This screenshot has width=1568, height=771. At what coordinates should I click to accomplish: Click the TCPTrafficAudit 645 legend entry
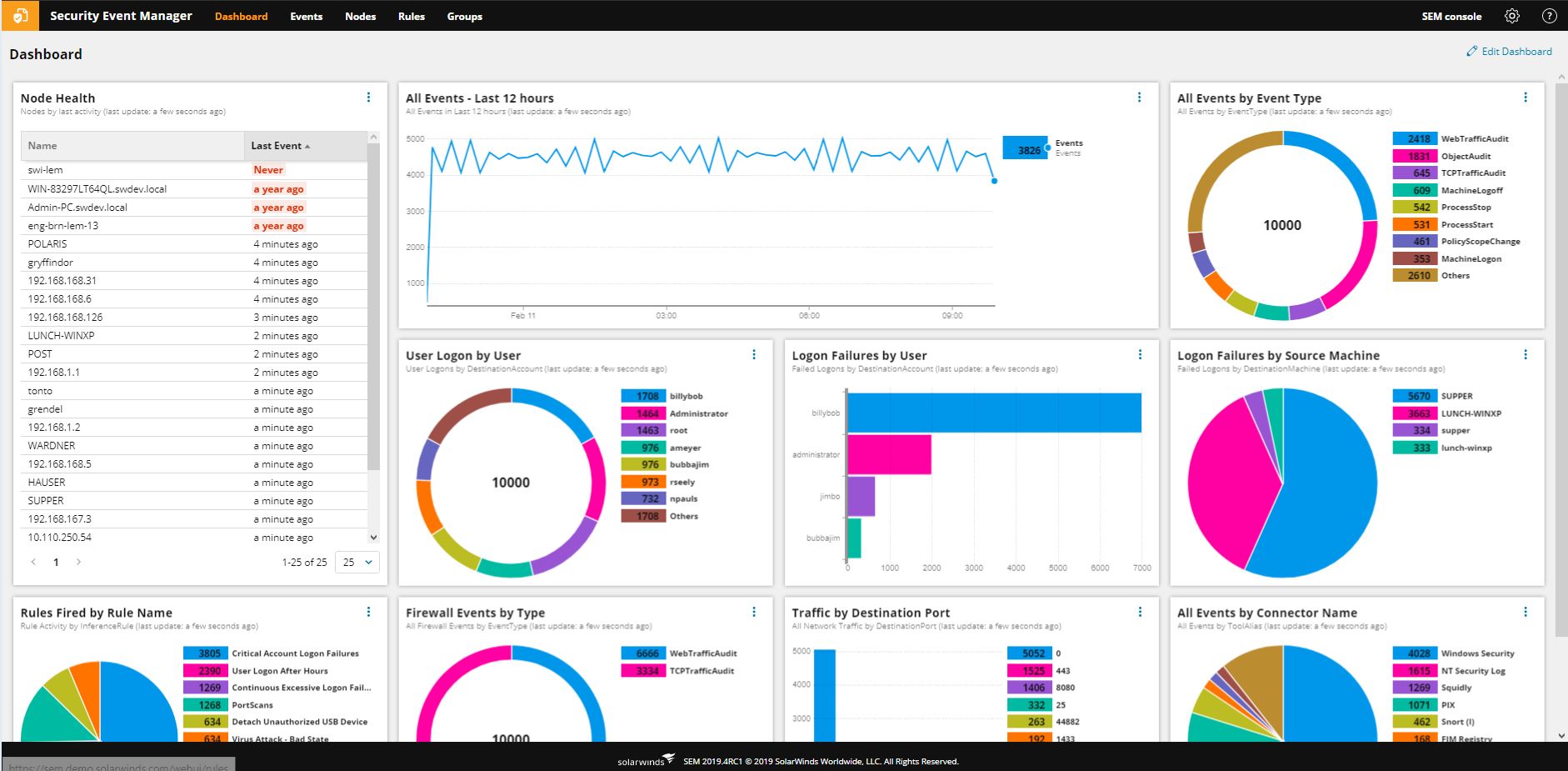(x=1450, y=173)
